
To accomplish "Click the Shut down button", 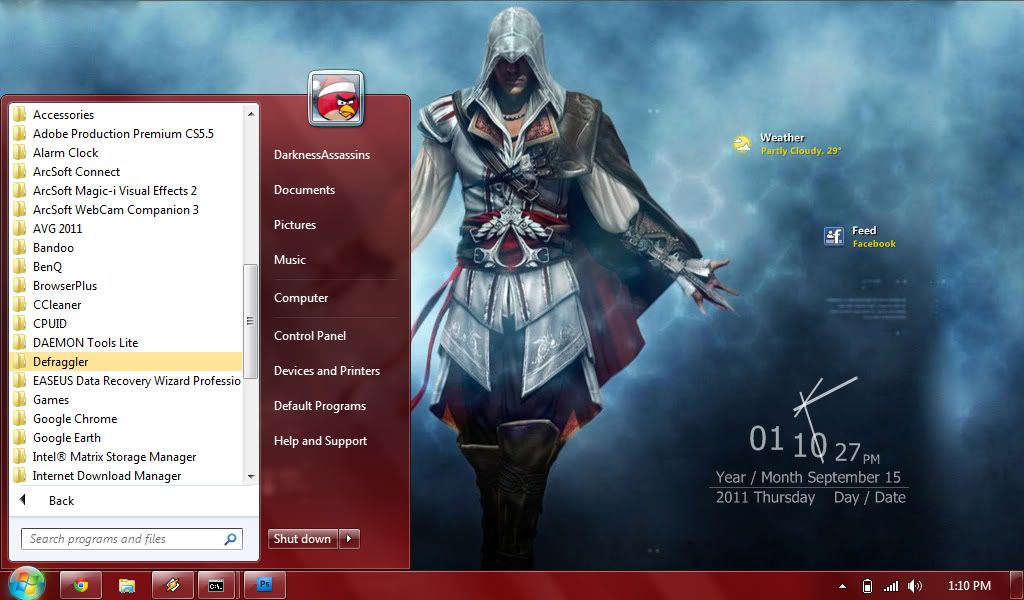I will point(302,539).
